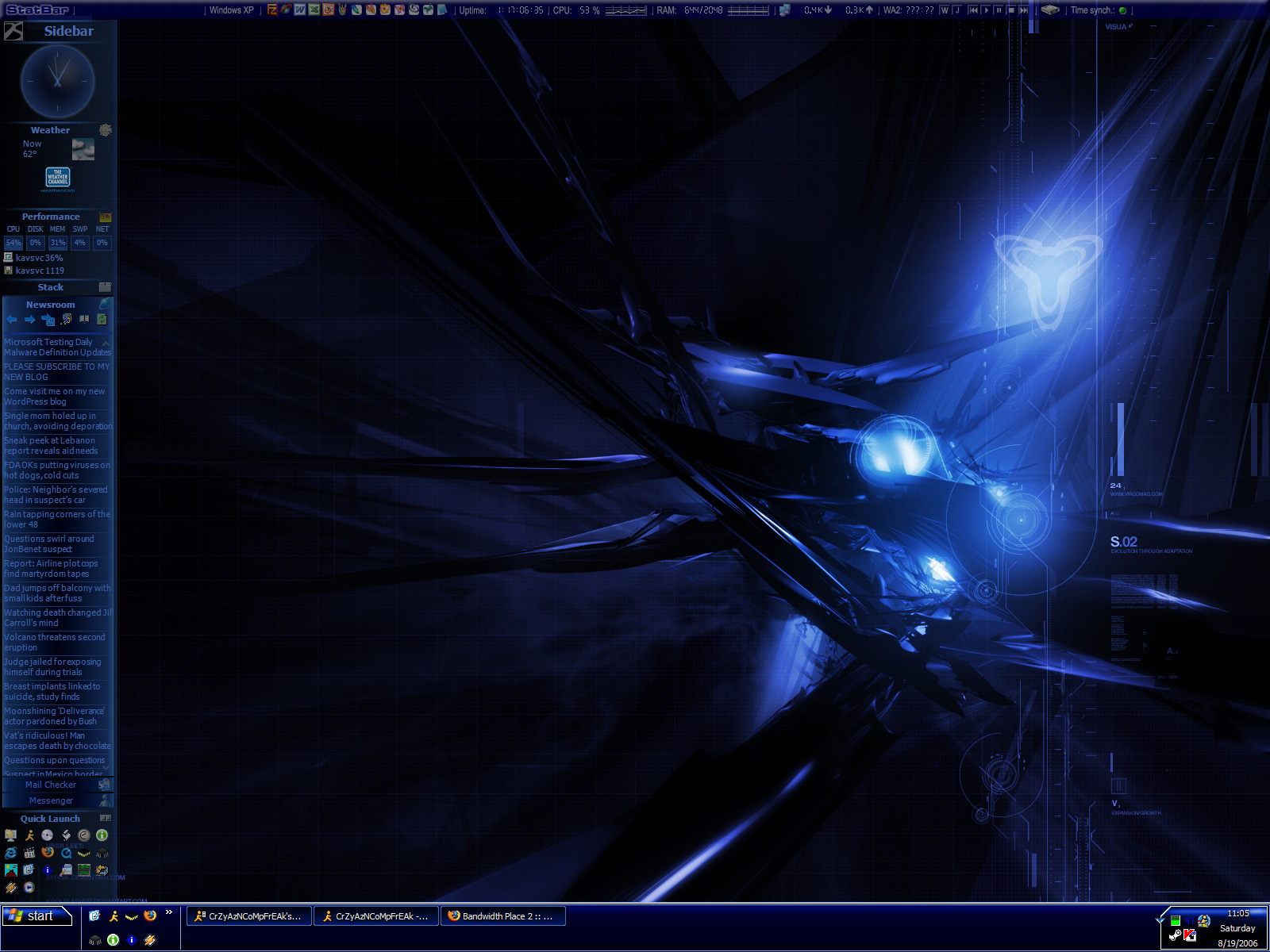1270x952 pixels.
Task: Expand taskbar quick launch overflow chevron
Action: pyautogui.click(x=168, y=912)
